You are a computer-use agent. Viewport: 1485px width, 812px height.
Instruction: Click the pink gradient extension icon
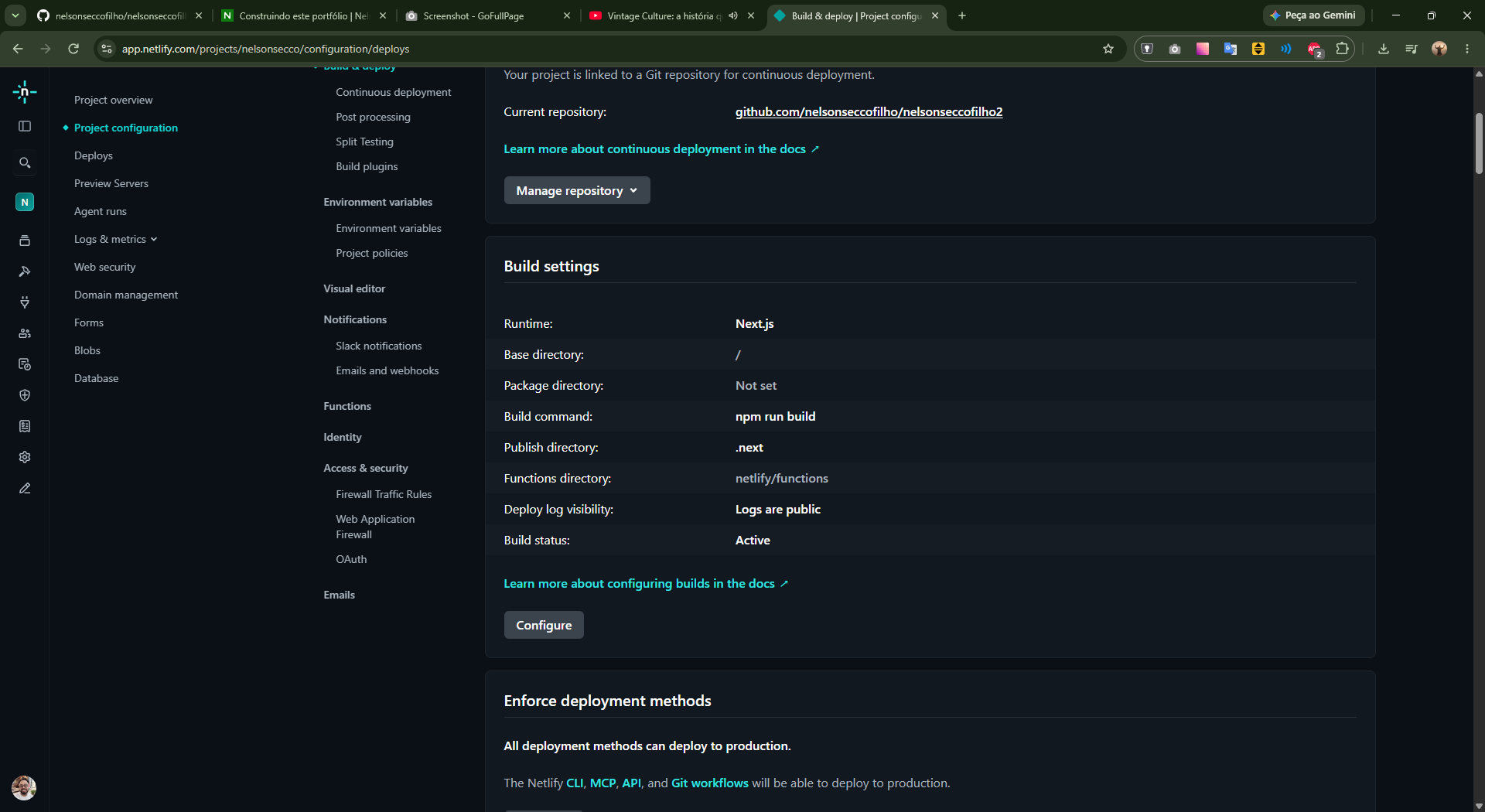click(x=1203, y=49)
